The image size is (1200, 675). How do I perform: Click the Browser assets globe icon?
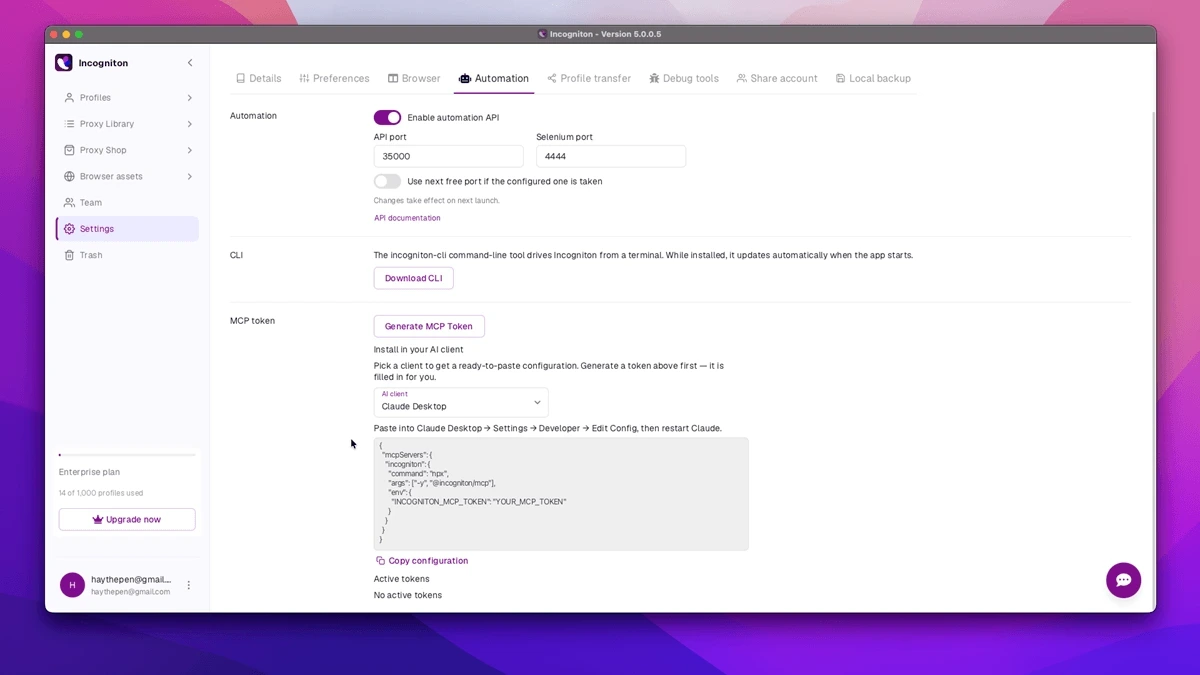click(69, 176)
